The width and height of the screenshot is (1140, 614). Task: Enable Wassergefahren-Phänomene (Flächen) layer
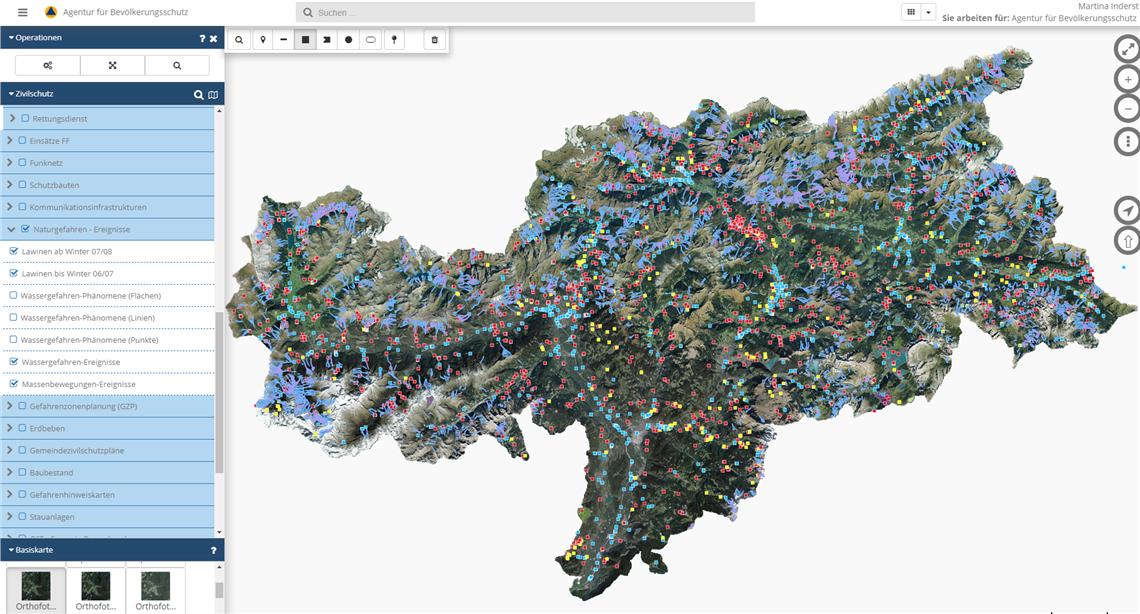point(14,295)
